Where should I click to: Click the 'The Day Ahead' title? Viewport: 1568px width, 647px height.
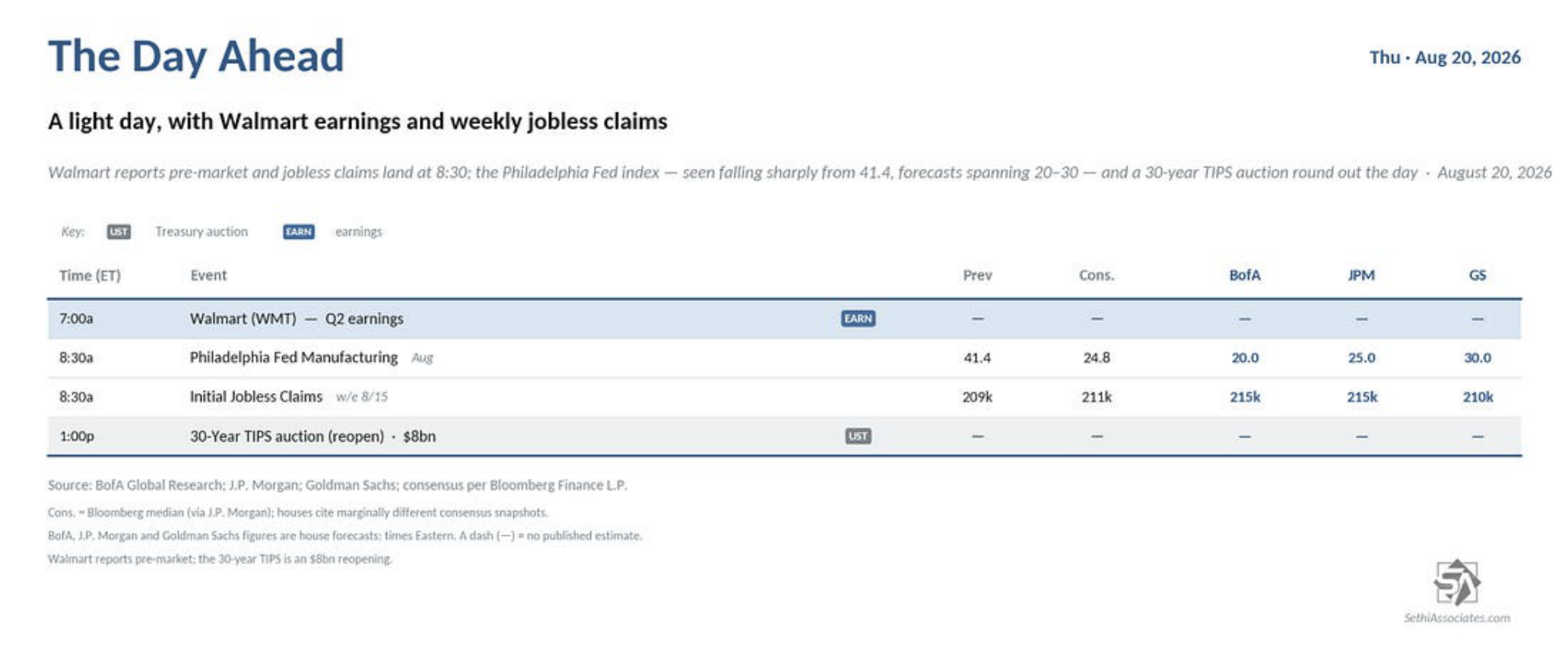[x=196, y=56]
